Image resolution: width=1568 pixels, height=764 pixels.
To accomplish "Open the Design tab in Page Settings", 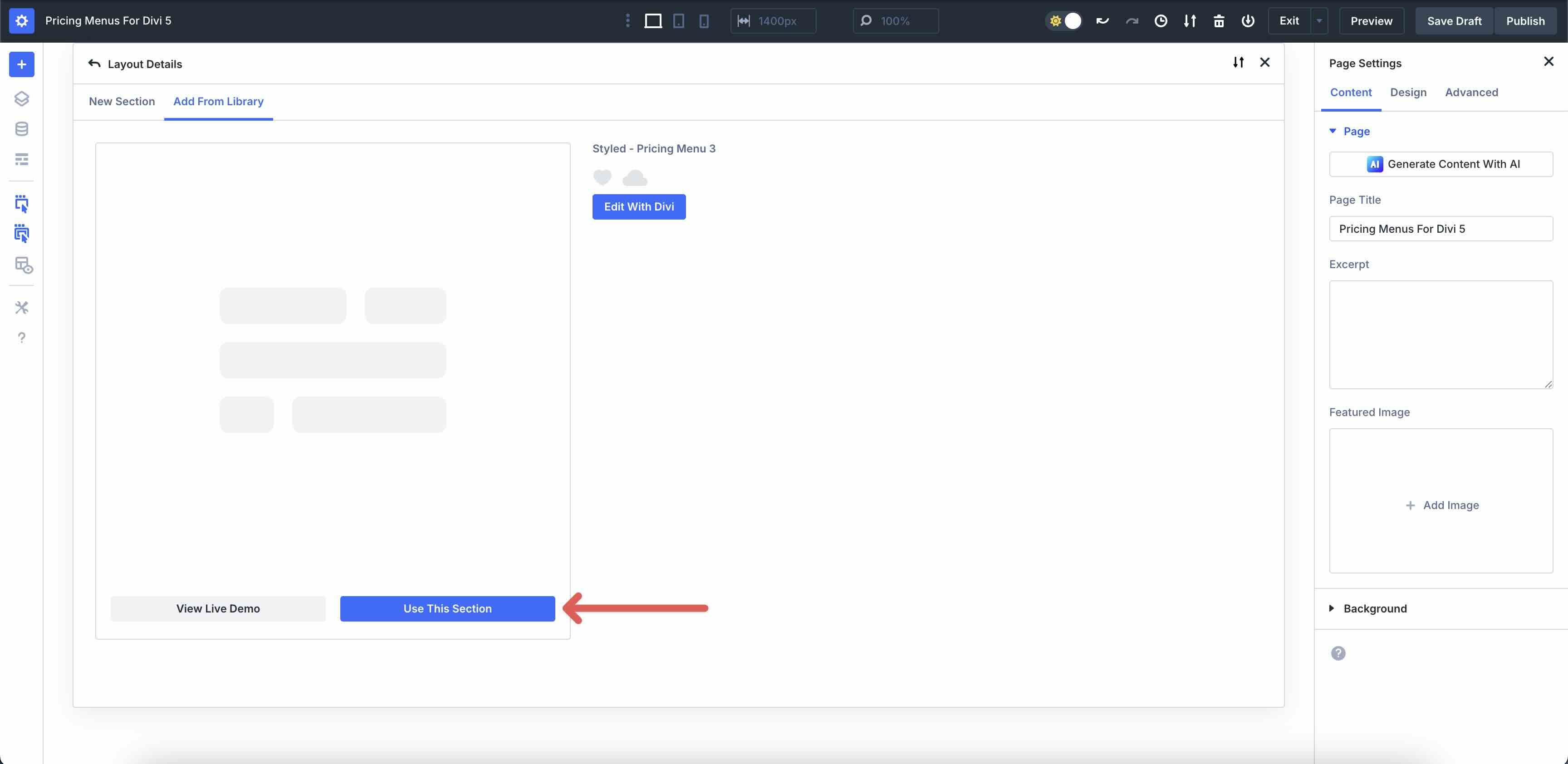I will point(1408,92).
